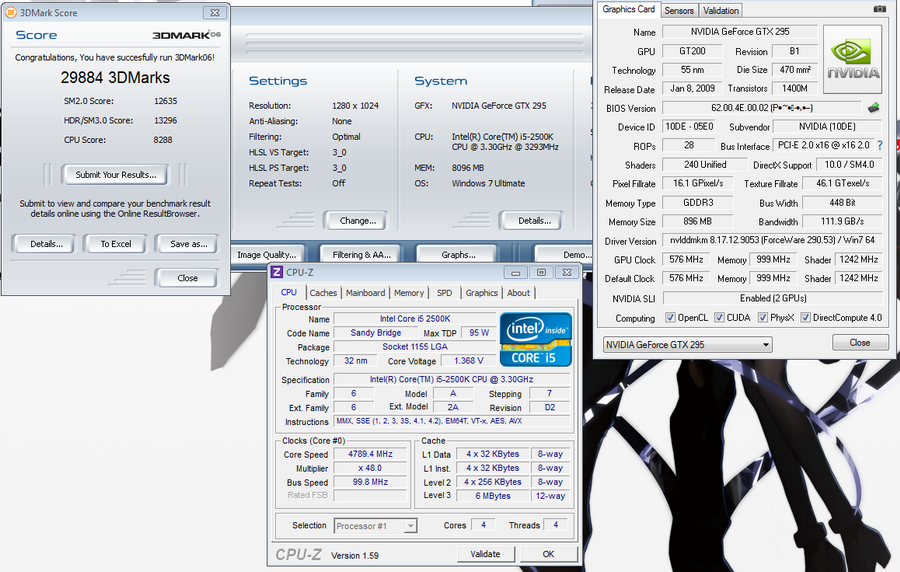The height and width of the screenshot is (572, 900).
Task: Click the Memory Size 896 MB value
Action: (697, 221)
